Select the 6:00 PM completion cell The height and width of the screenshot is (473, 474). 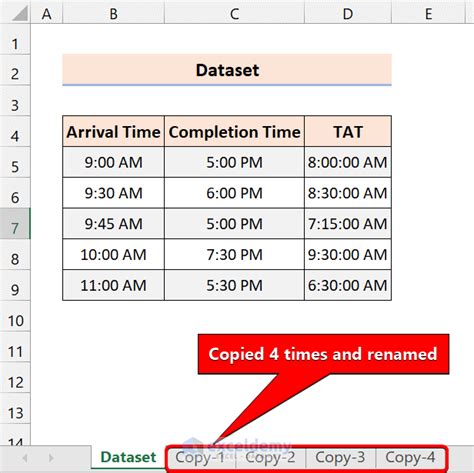pyautogui.click(x=234, y=193)
